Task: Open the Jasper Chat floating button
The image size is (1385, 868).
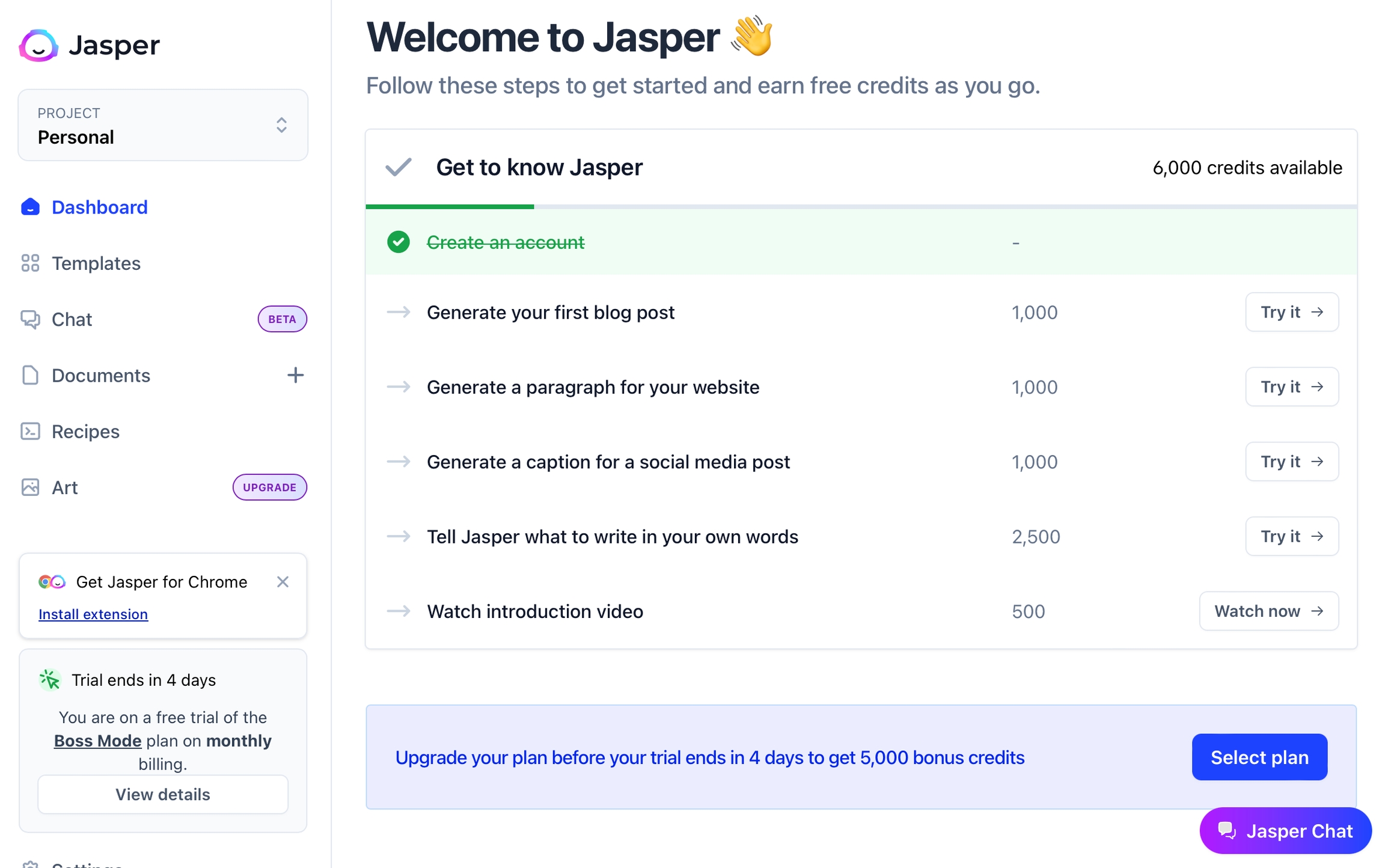Action: click(1285, 831)
